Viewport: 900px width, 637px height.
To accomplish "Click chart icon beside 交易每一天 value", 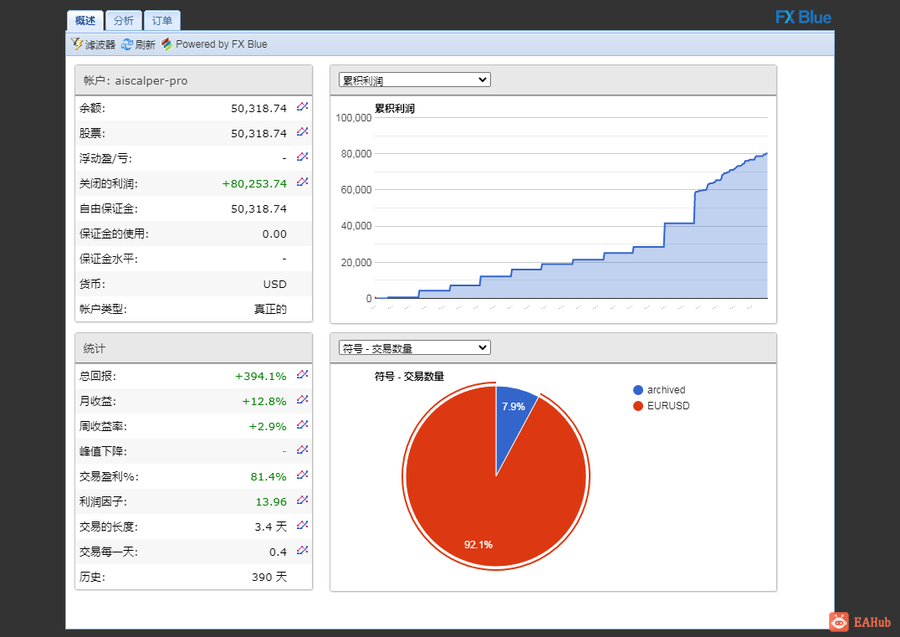I will click(302, 550).
